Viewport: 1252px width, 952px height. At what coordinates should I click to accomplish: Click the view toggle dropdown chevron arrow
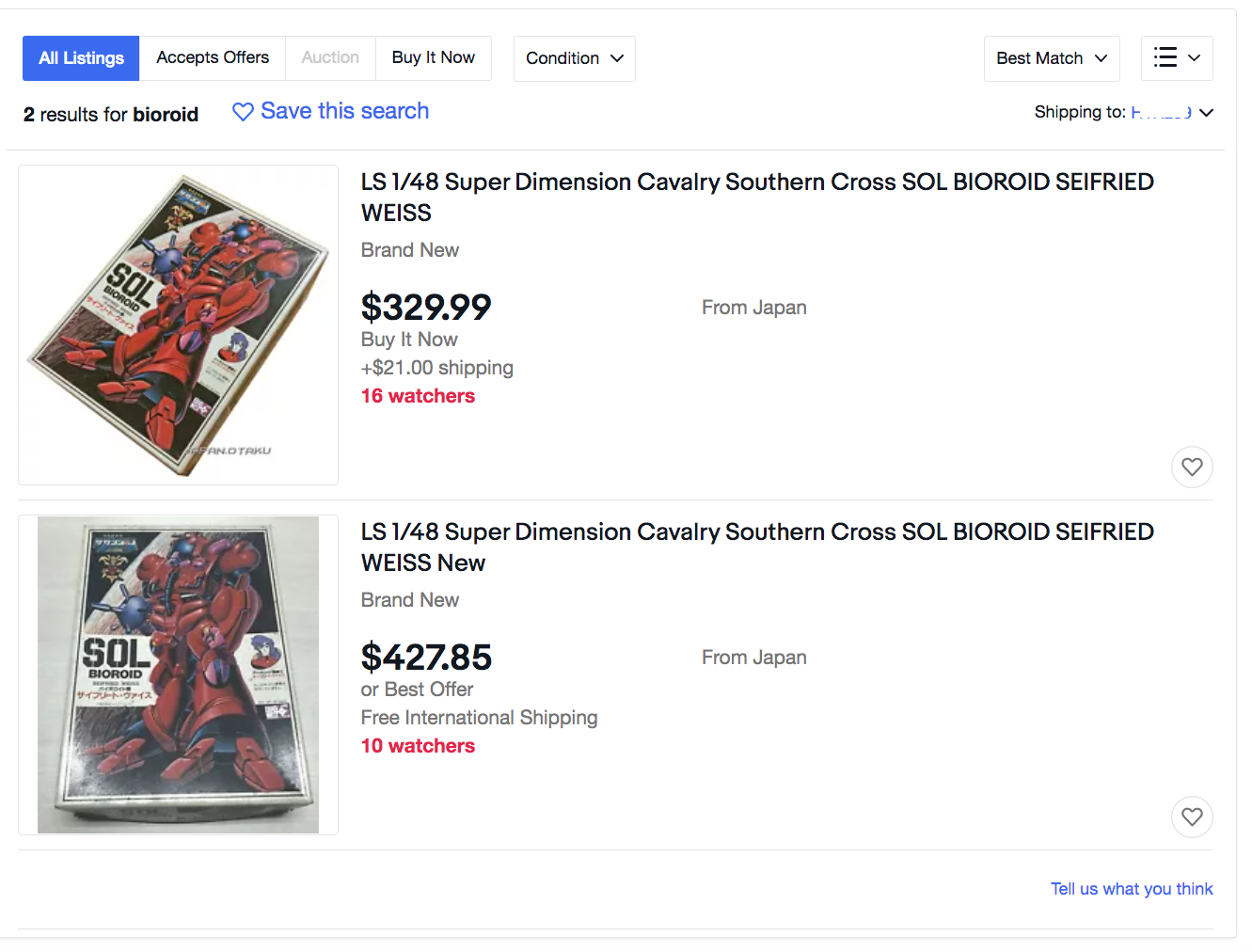pyautogui.click(x=1195, y=58)
